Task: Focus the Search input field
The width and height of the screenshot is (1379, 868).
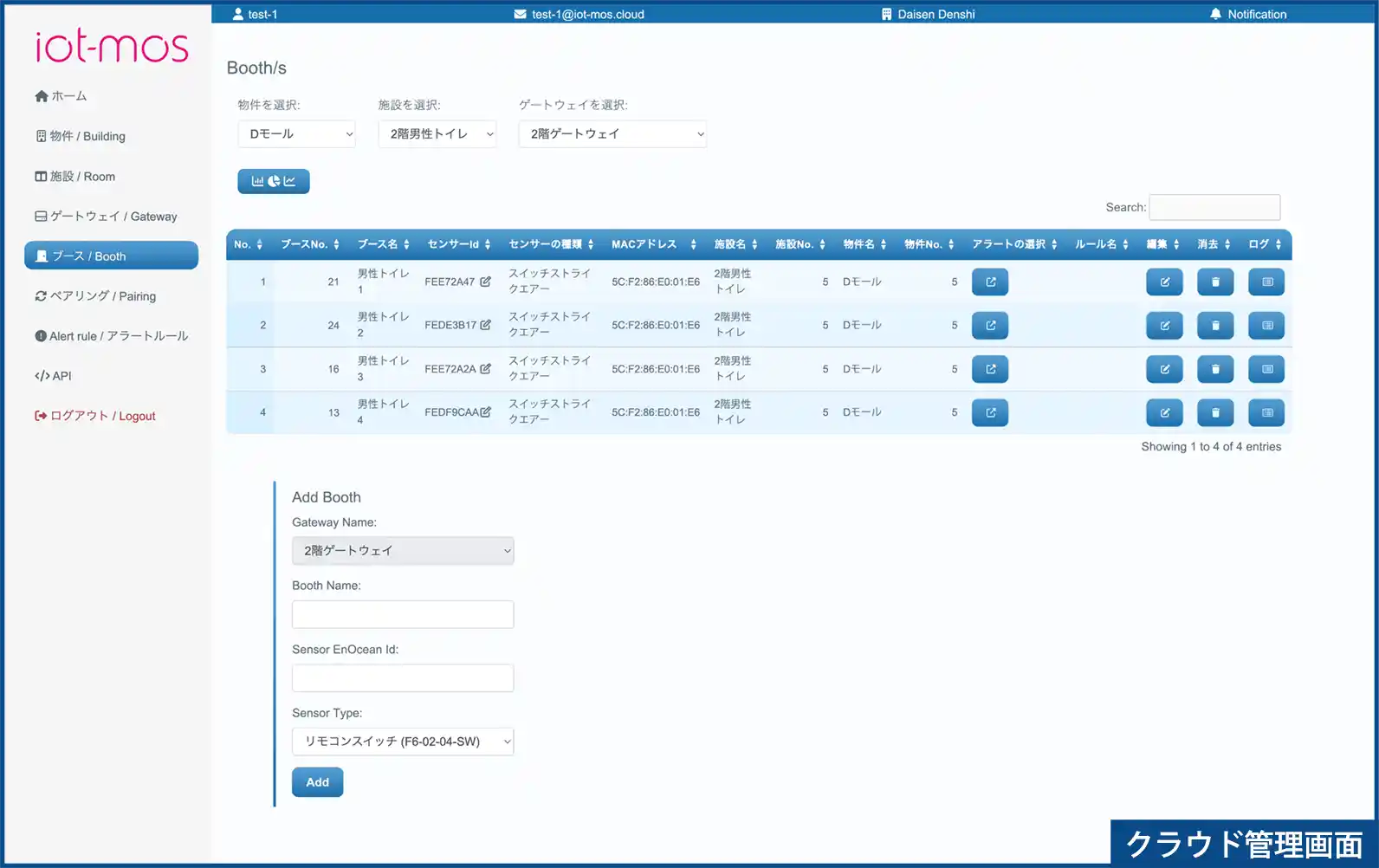Action: (x=1214, y=207)
